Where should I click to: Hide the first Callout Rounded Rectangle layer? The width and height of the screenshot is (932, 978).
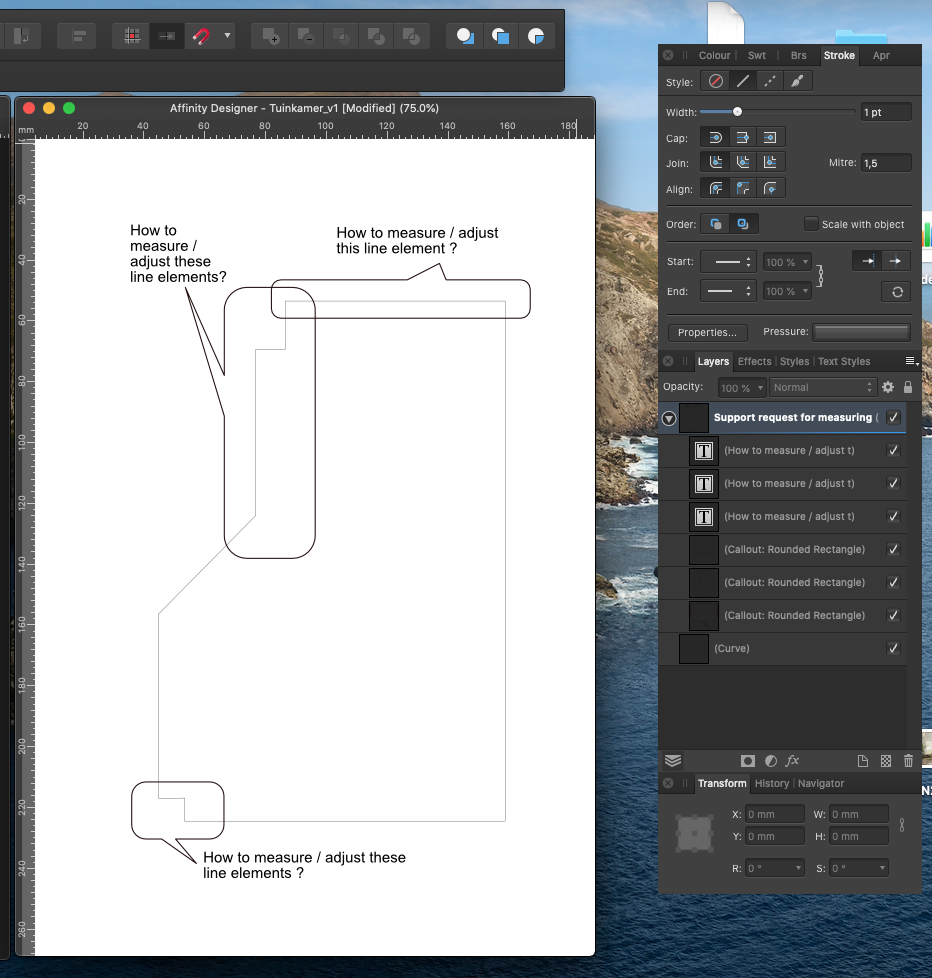893,550
